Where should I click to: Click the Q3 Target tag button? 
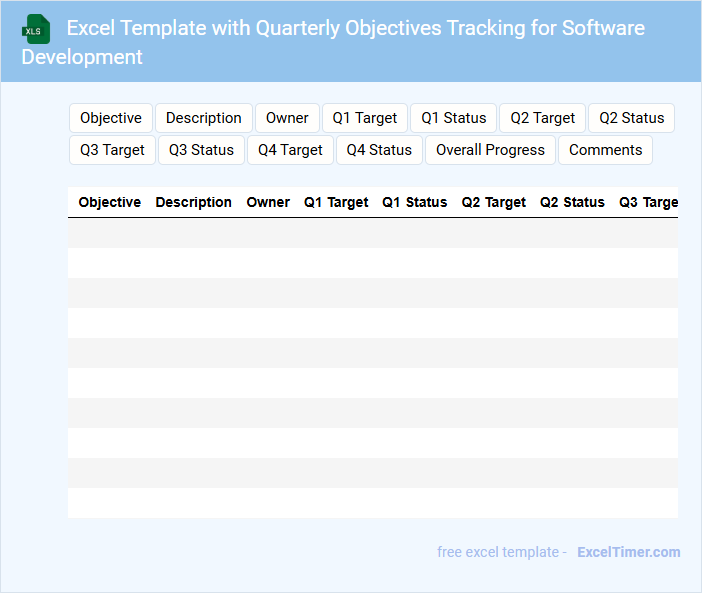[x=112, y=150]
